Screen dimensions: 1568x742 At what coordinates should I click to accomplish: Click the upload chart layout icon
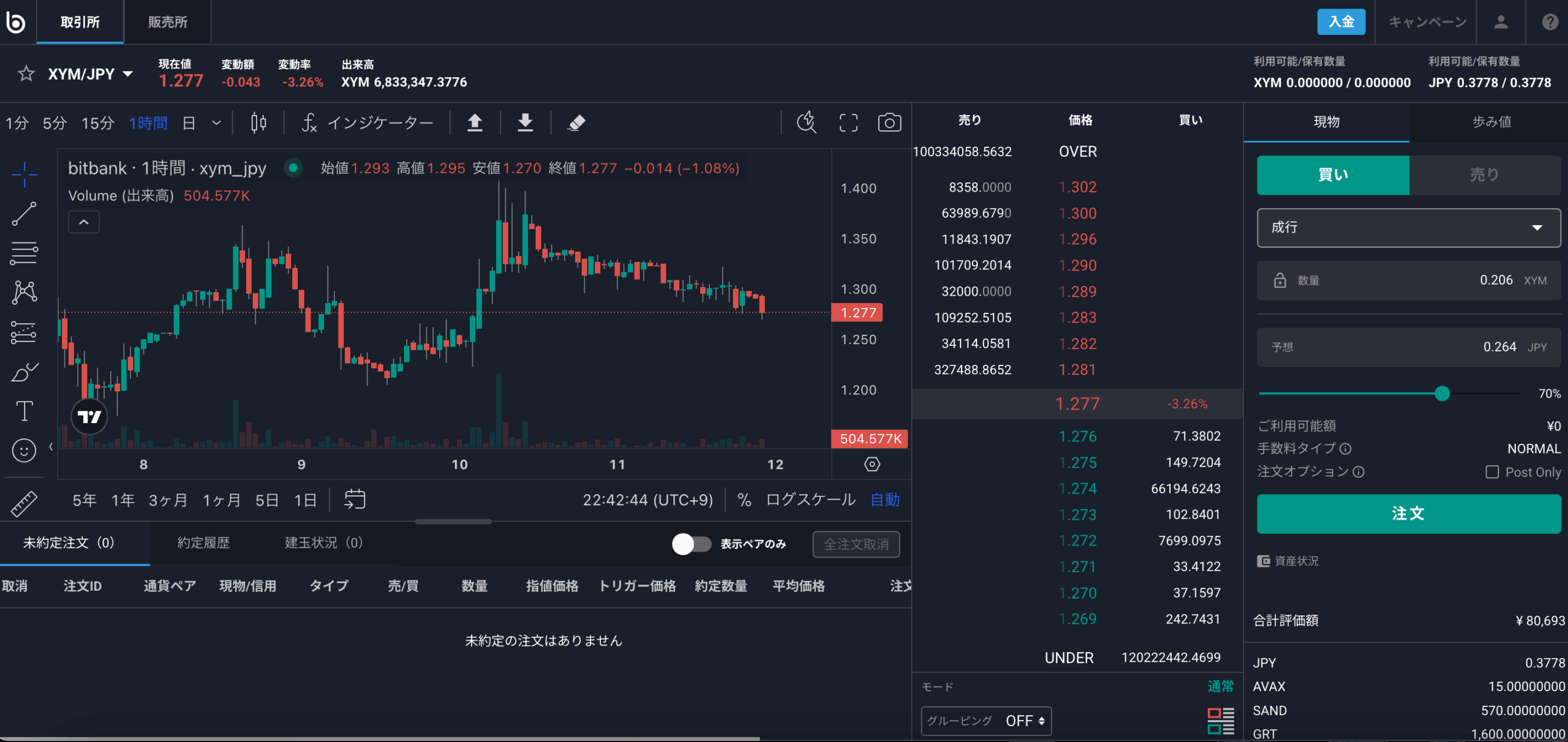[475, 123]
